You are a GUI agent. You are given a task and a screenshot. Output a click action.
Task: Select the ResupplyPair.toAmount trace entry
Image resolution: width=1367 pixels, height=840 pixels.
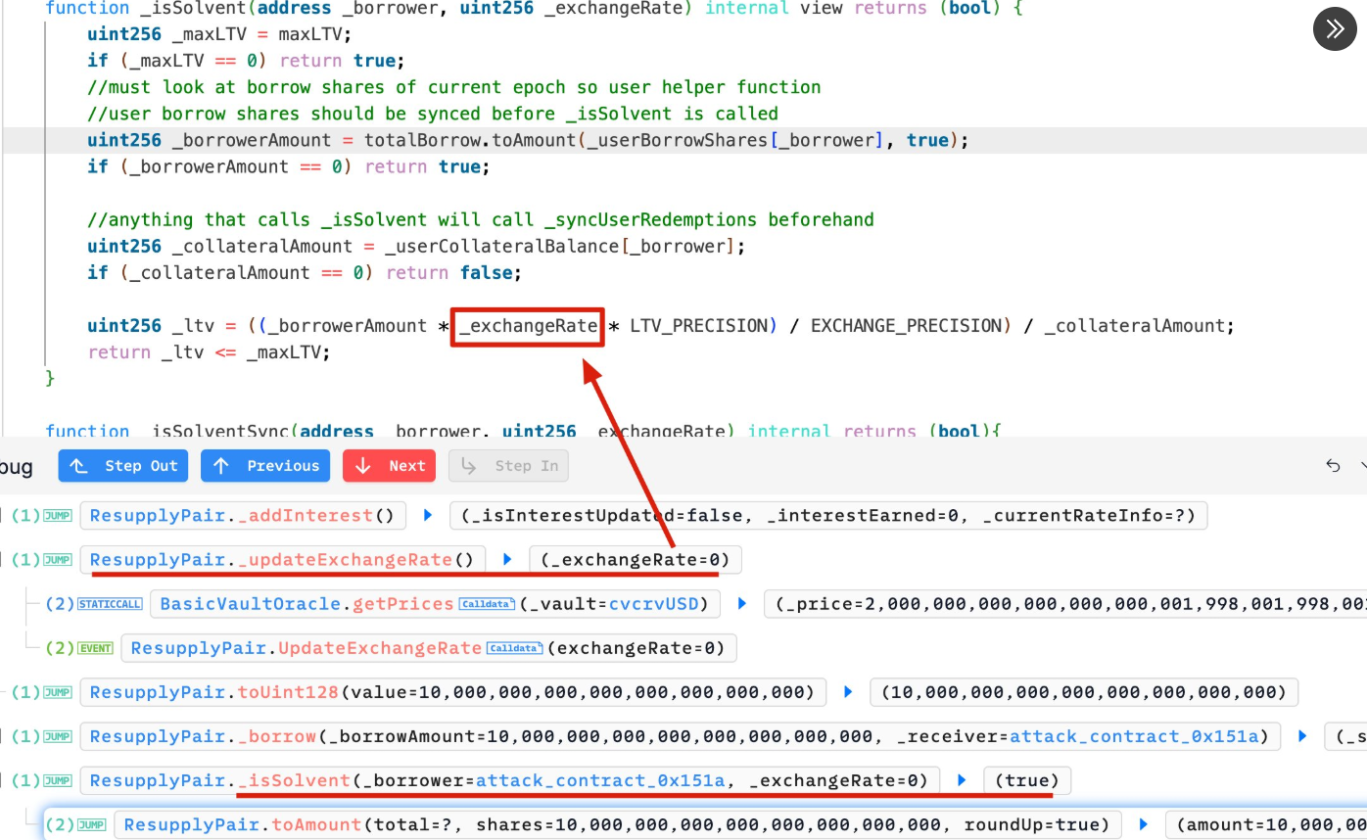[617, 825]
